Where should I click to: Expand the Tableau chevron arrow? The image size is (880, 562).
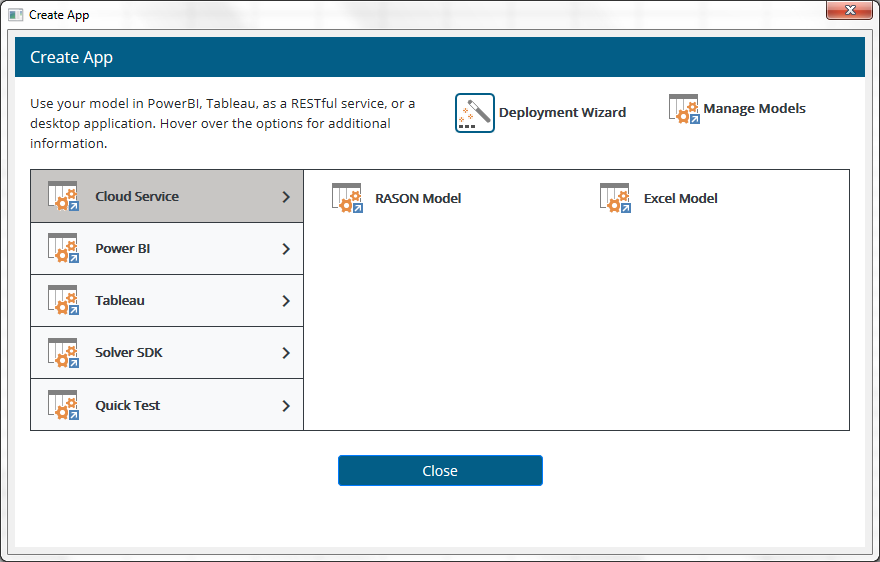[286, 301]
